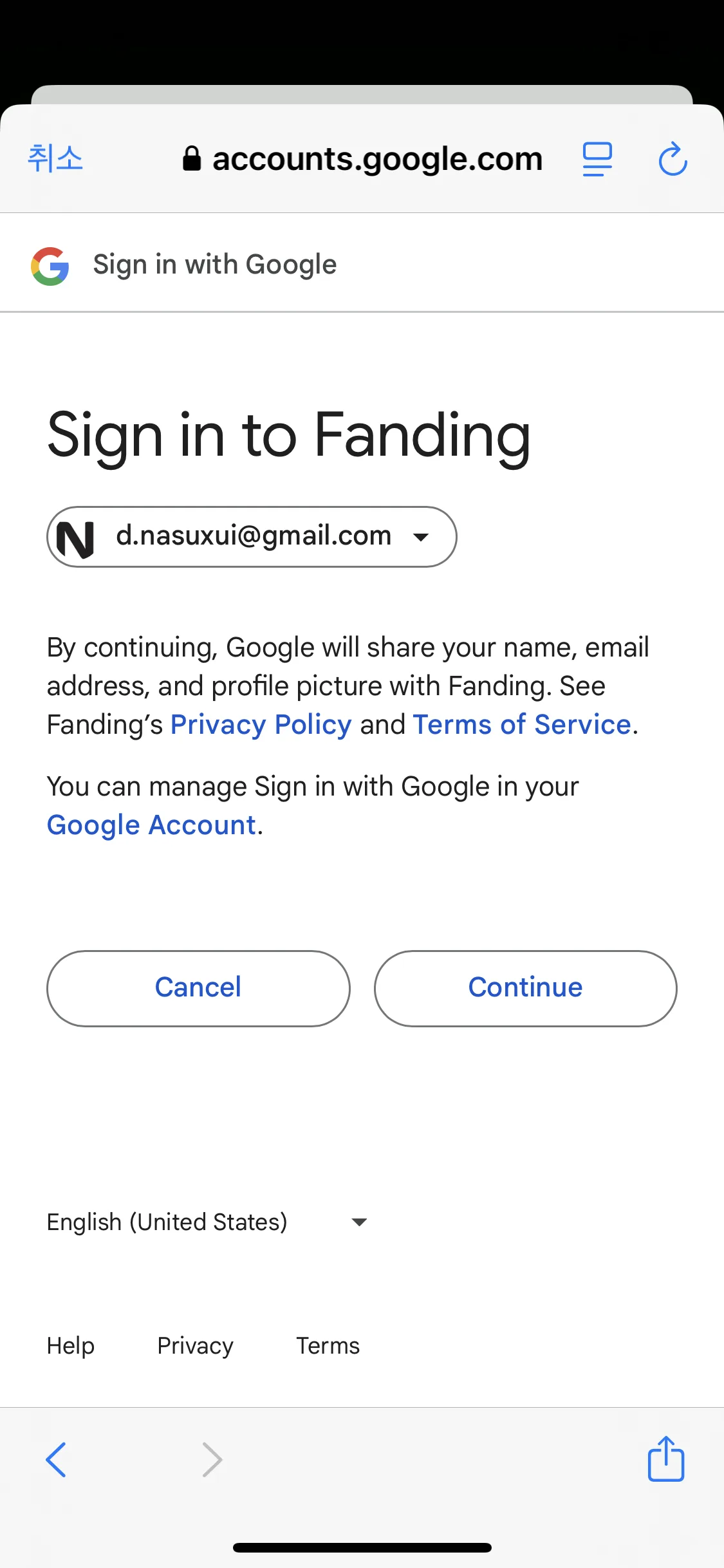Expand the d.nasuxui@gmail.com account selector

[252, 537]
